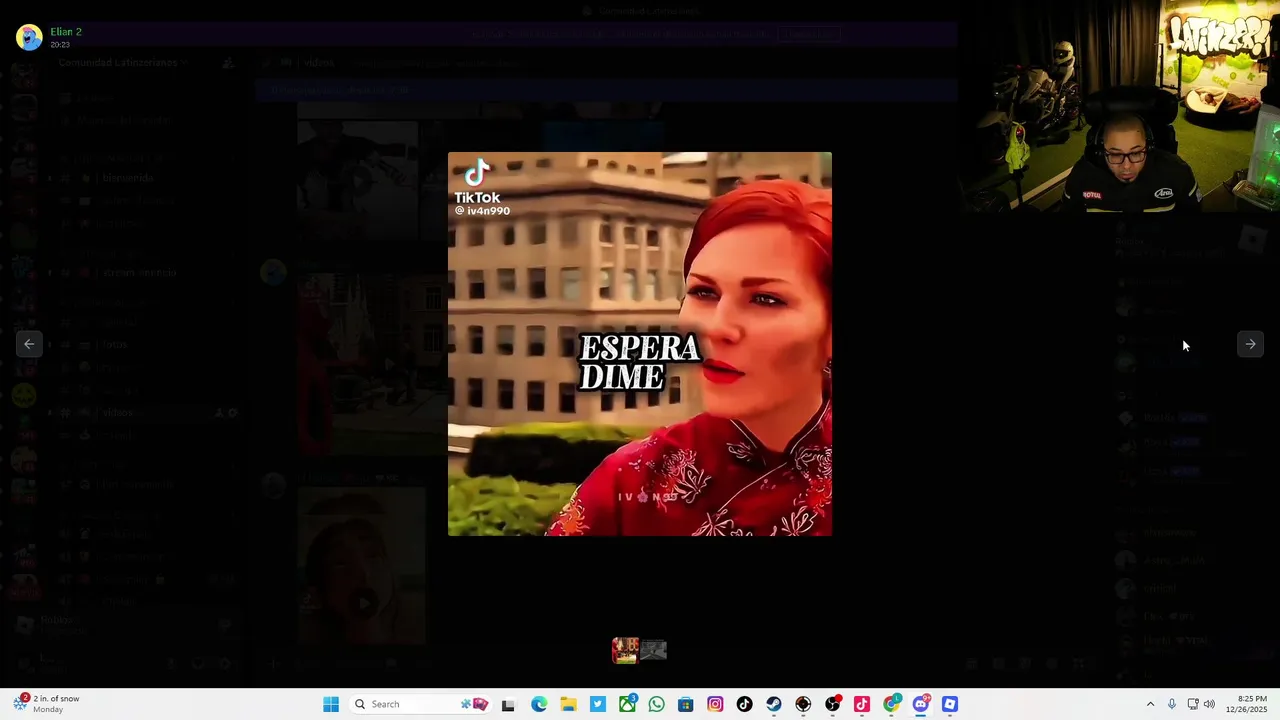Open the network tray icon
Viewport: 1280px width, 720px height.
click(1193, 704)
